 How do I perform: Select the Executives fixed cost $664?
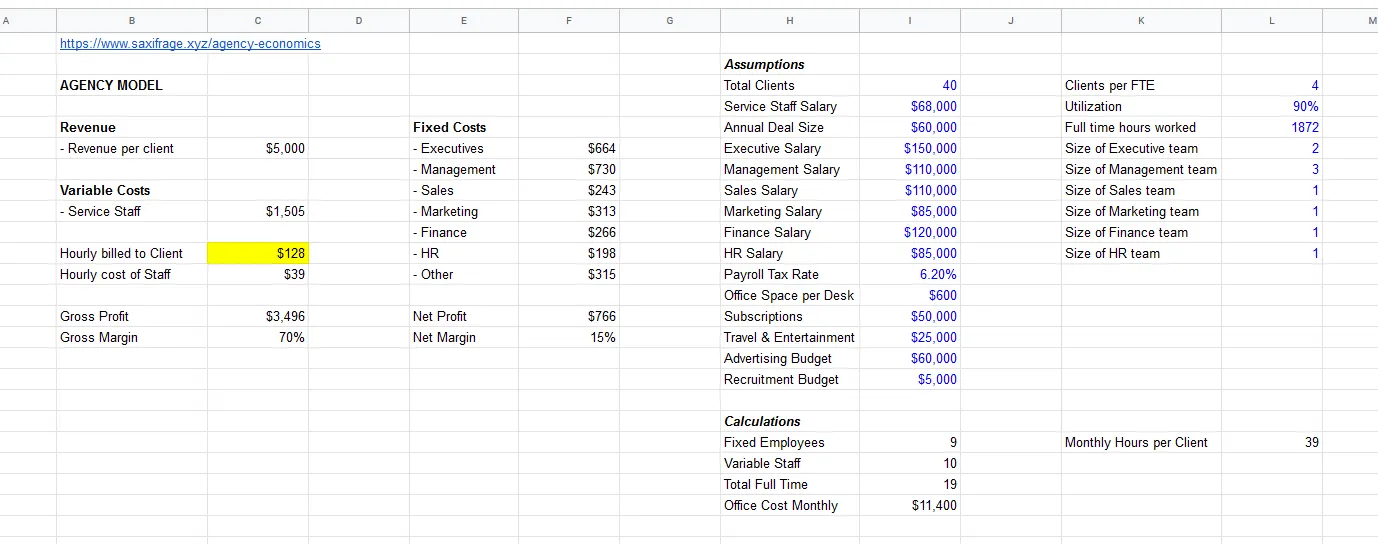[x=569, y=149]
